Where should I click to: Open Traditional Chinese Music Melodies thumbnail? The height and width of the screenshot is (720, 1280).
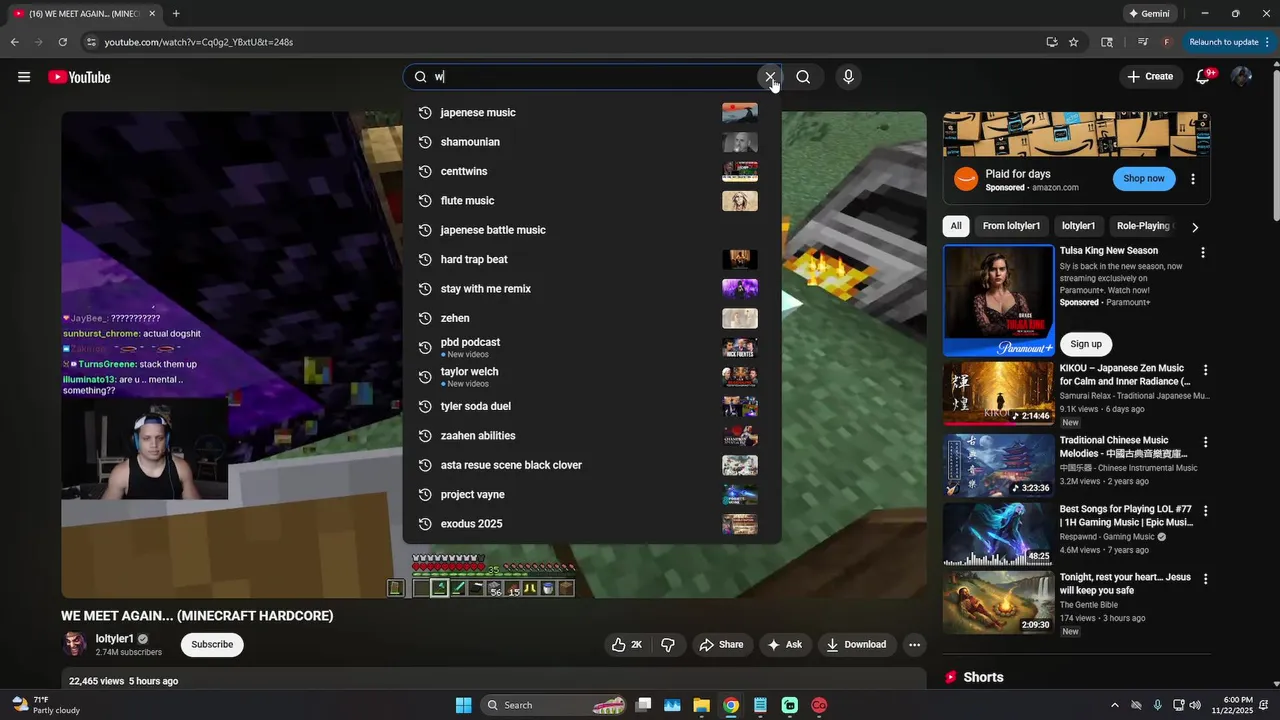pos(998,465)
